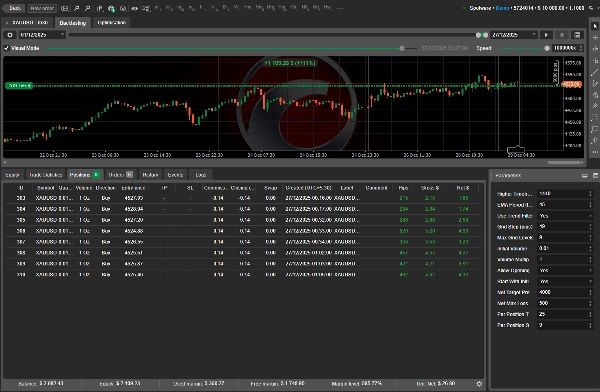Click the Back button

pyautogui.click(x=15, y=8)
